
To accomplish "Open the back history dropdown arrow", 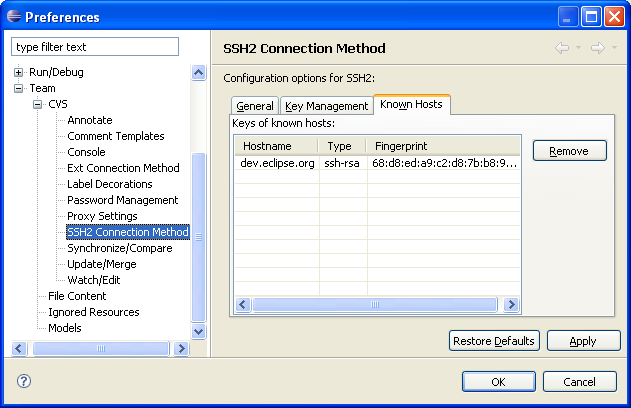I will point(578,47).
